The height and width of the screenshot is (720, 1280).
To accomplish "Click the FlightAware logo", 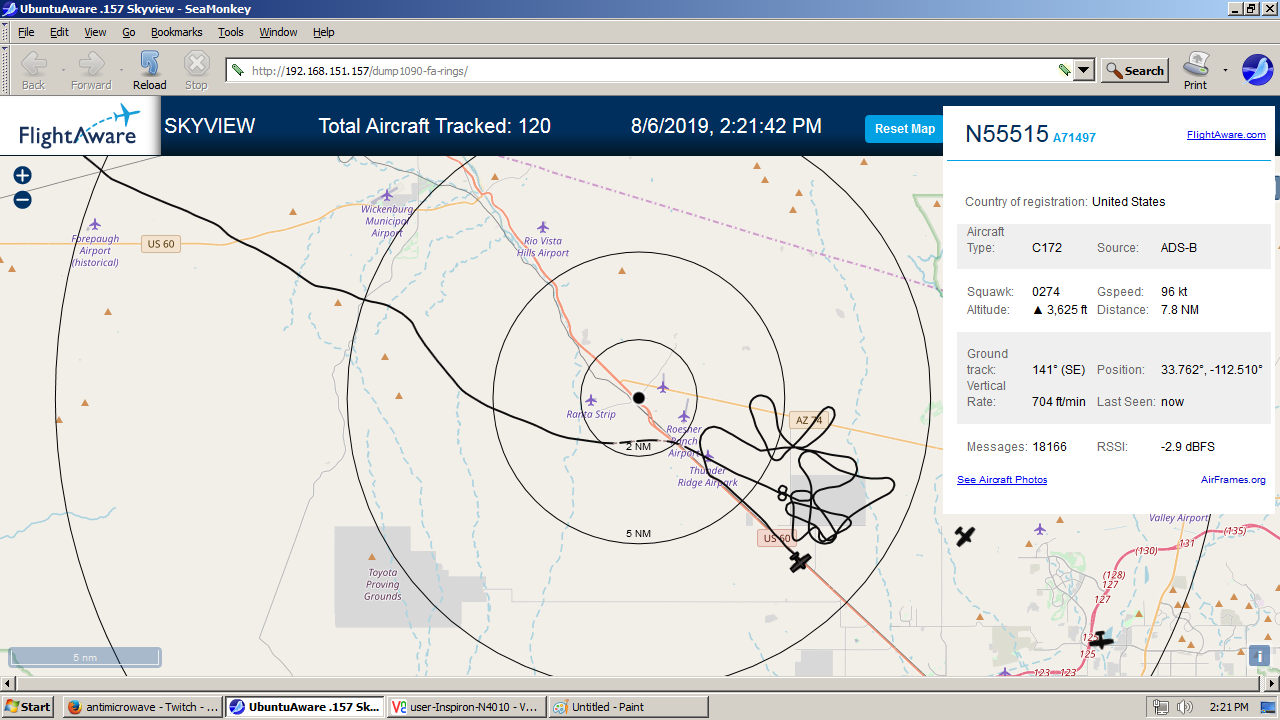I will coord(79,126).
